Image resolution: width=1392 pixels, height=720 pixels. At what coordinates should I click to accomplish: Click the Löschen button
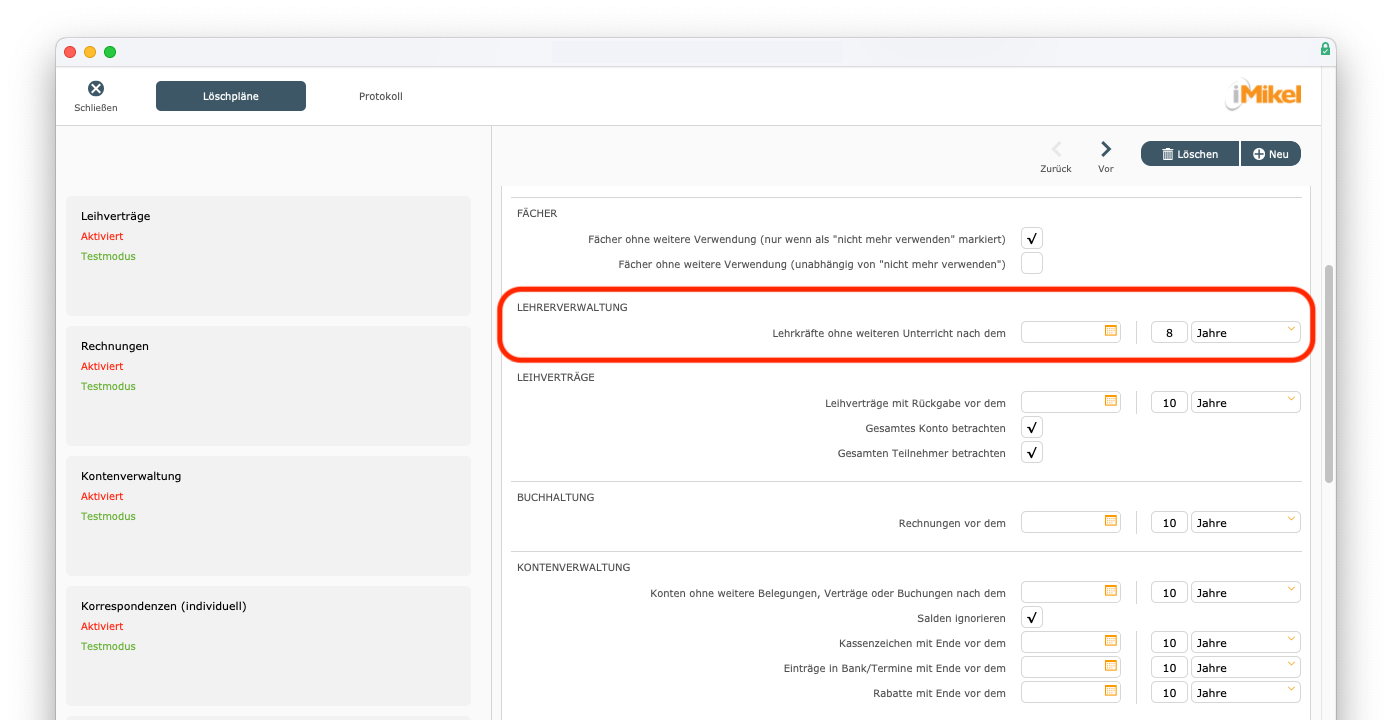pyautogui.click(x=1190, y=154)
